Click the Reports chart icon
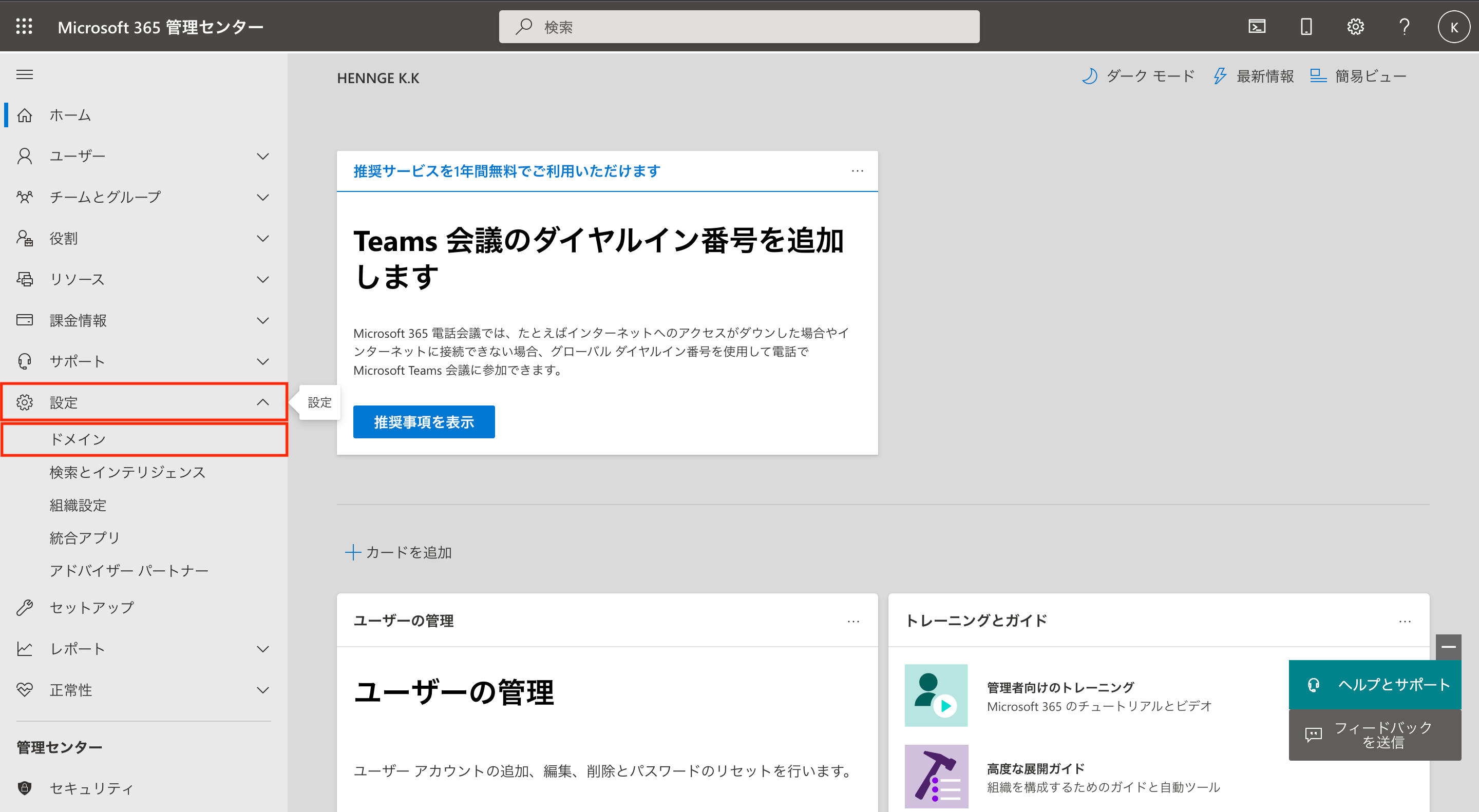1479x812 pixels. 24,648
